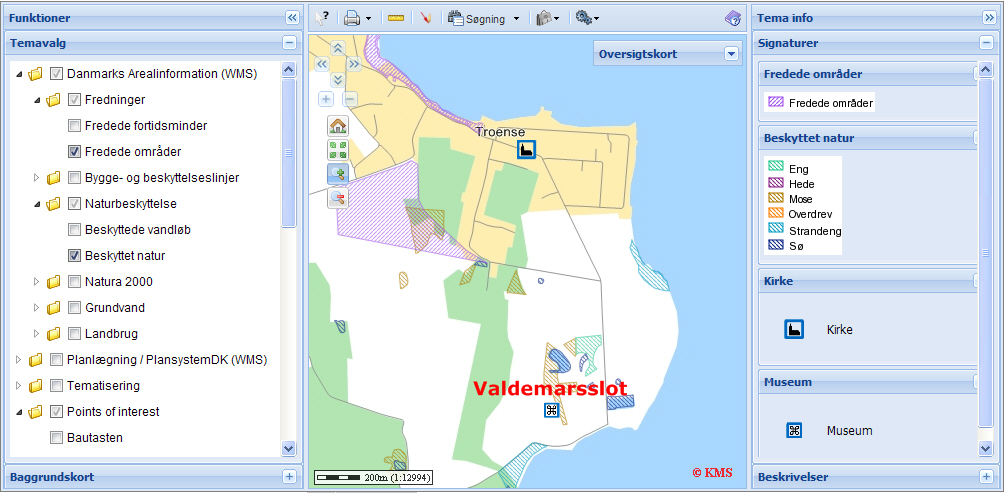Click the green four-squares full extent icon
This screenshot has height=493, width=1004.
pyautogui.click(x=337, y=150)
